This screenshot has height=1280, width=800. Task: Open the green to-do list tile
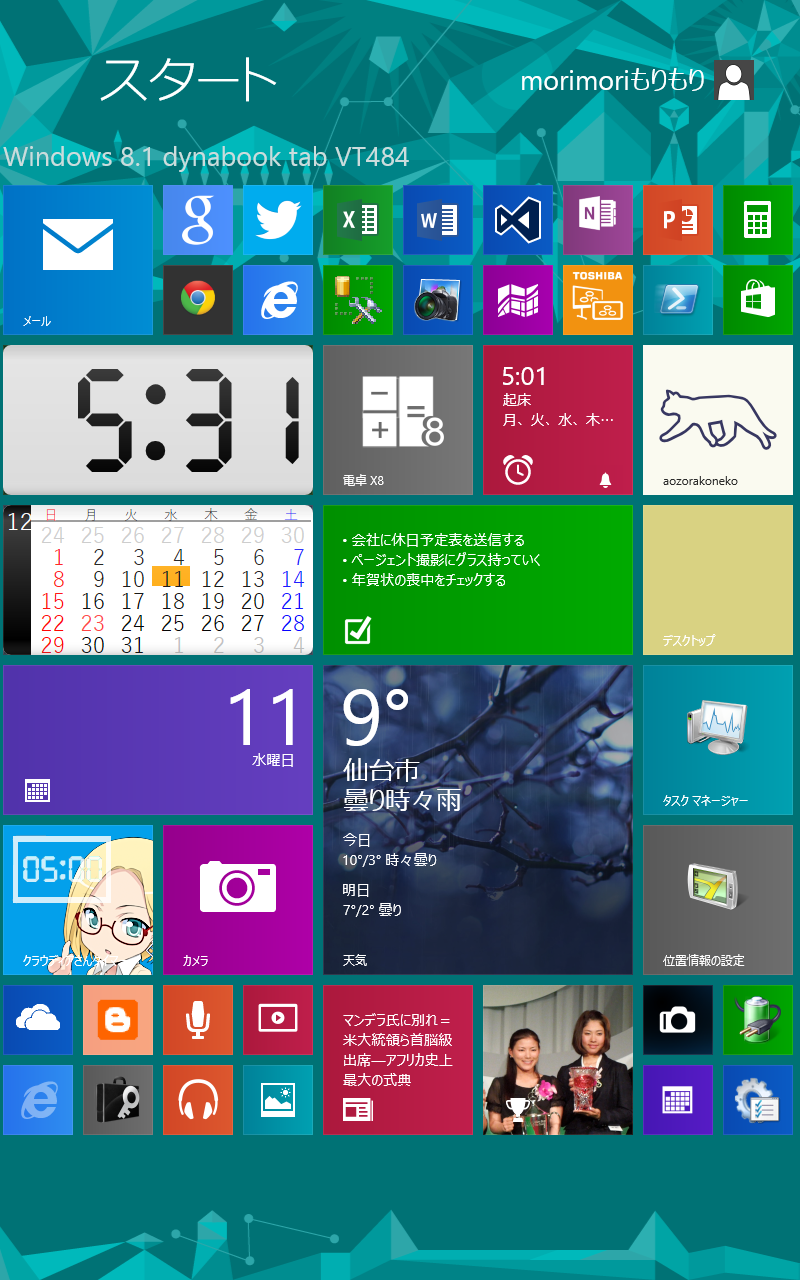pyautogui.click(x=478, y=580)
